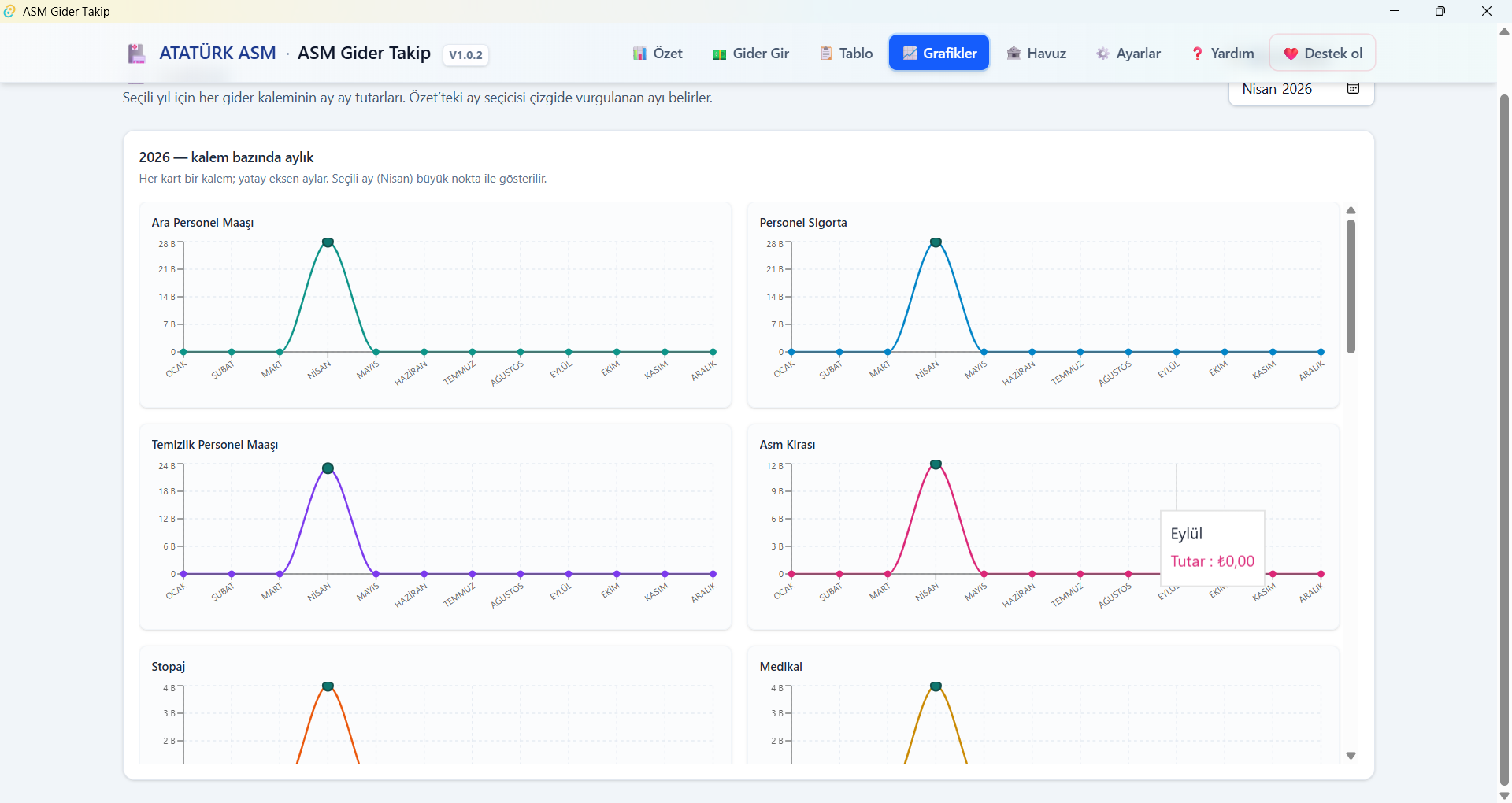Click the v1.0.2 version badge
Screen dimensions: 1512x803
coord(465,55)
